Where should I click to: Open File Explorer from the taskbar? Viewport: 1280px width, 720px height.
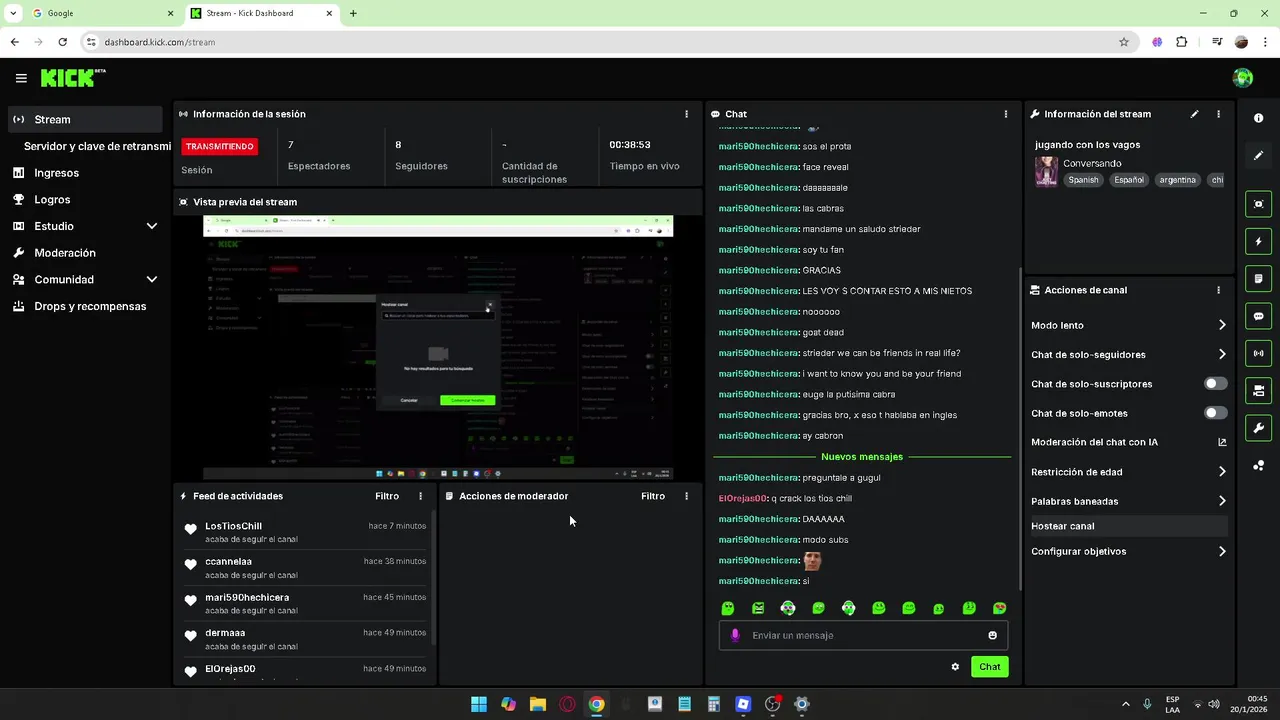538,704
